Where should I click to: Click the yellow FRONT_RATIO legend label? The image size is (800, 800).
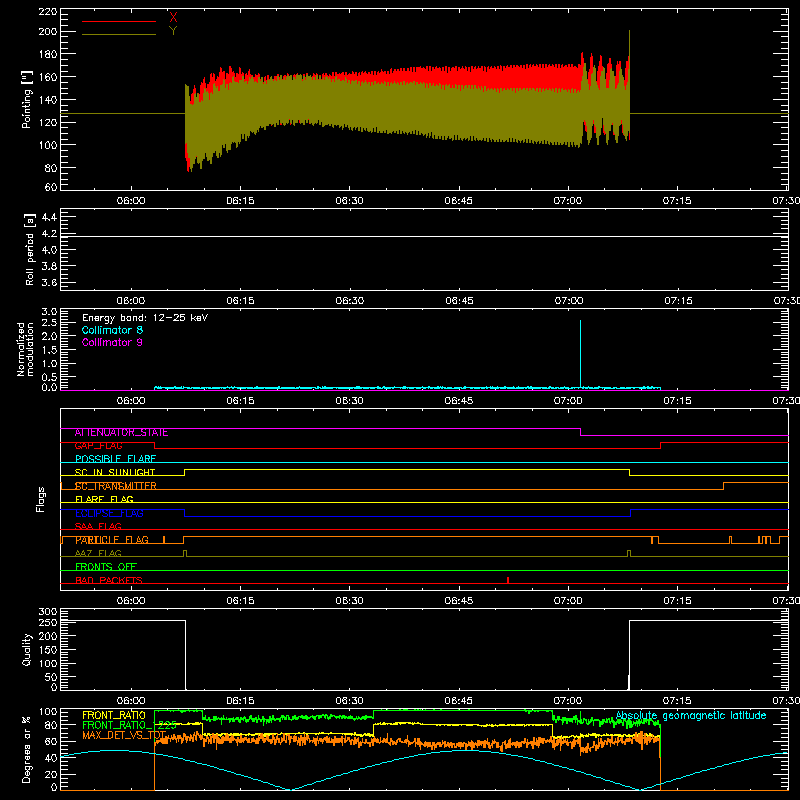[x=114, y=715]
